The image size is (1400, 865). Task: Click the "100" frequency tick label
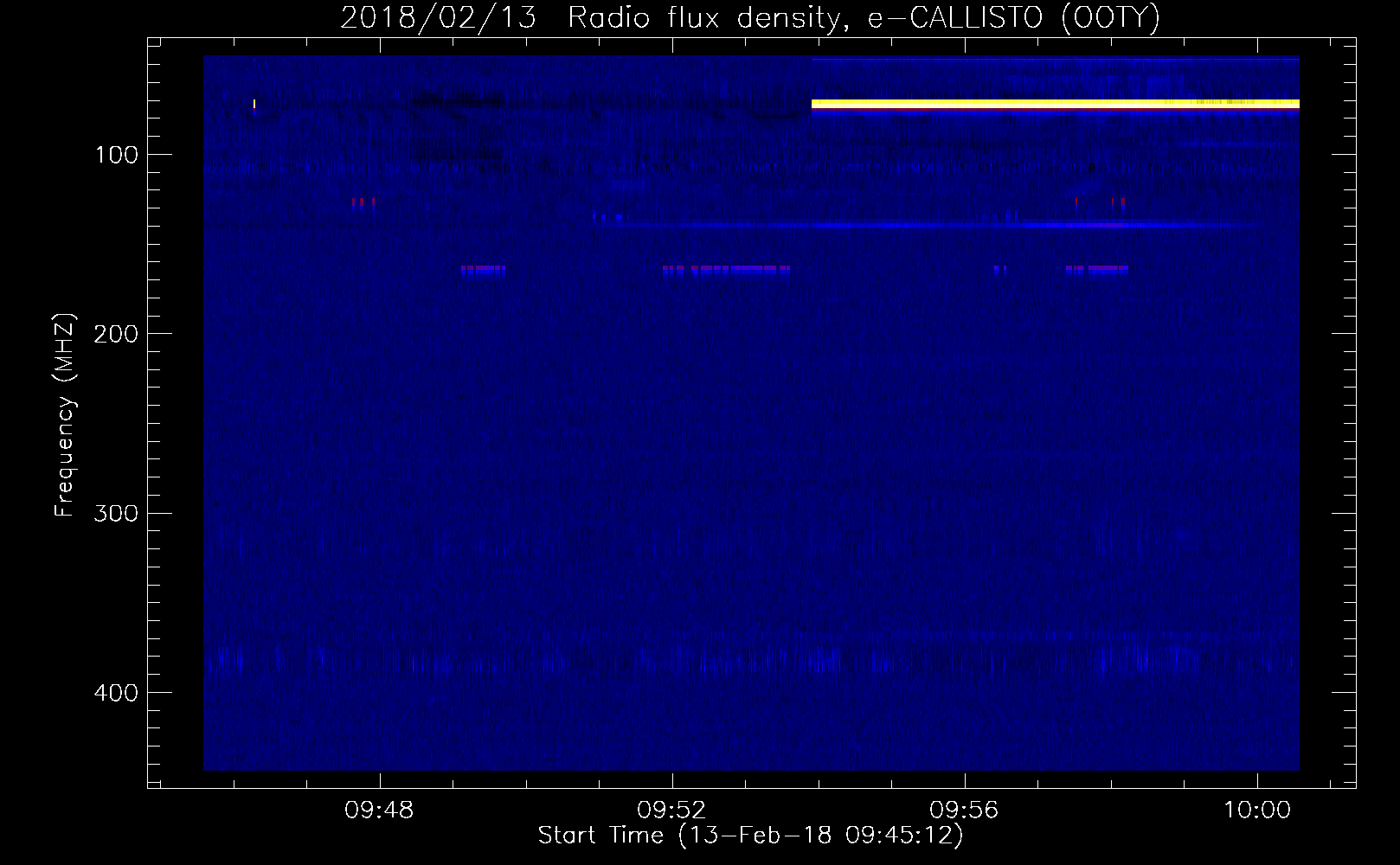(116, 155)
